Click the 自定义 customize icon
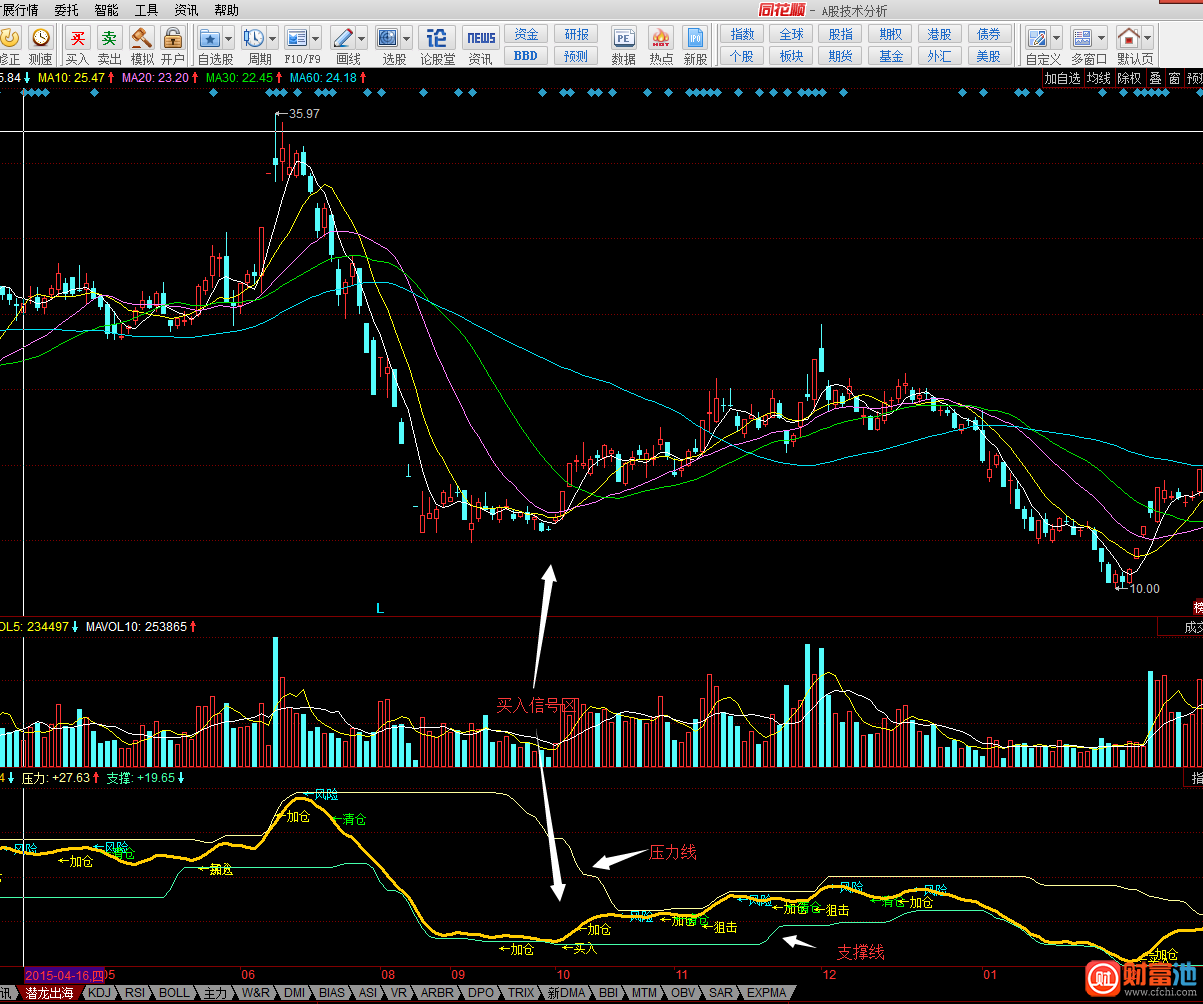This screenshot has height=1004, width=1203. click(x=1037, y=38)
